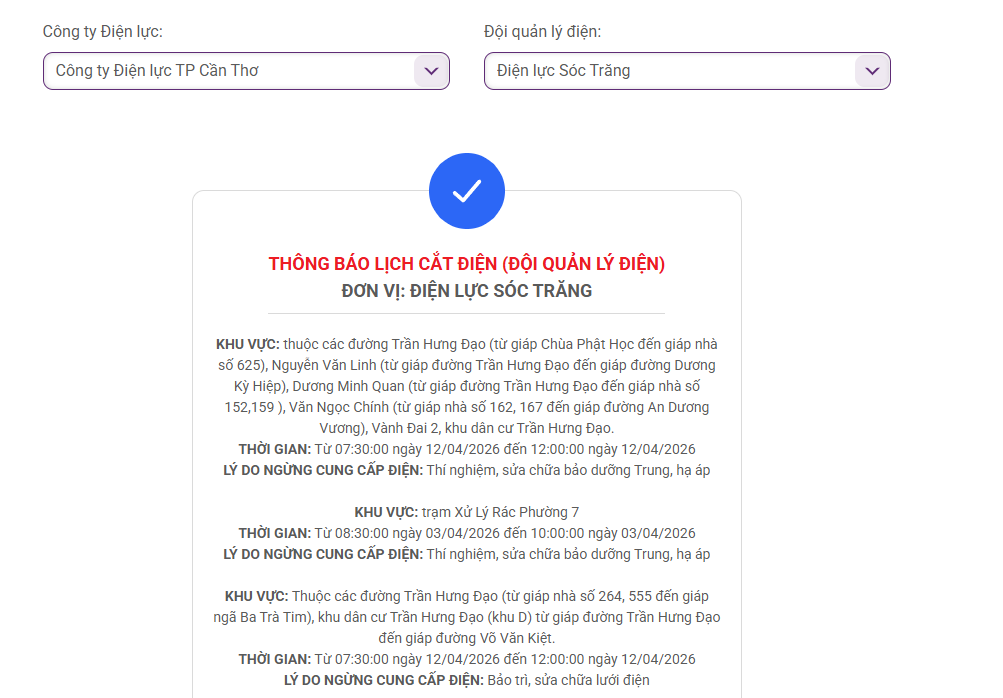The width and height of the screenshot is (1003, 698).
Task: Click the text mentioning khu dân cư Trần Hưng Đạo Vành Đai 2
Action: tap(466, 428)
